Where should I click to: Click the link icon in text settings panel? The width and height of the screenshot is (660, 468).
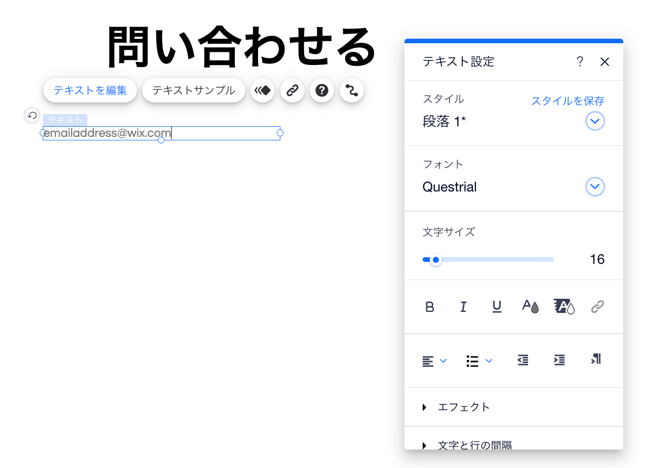pos(597,307)
